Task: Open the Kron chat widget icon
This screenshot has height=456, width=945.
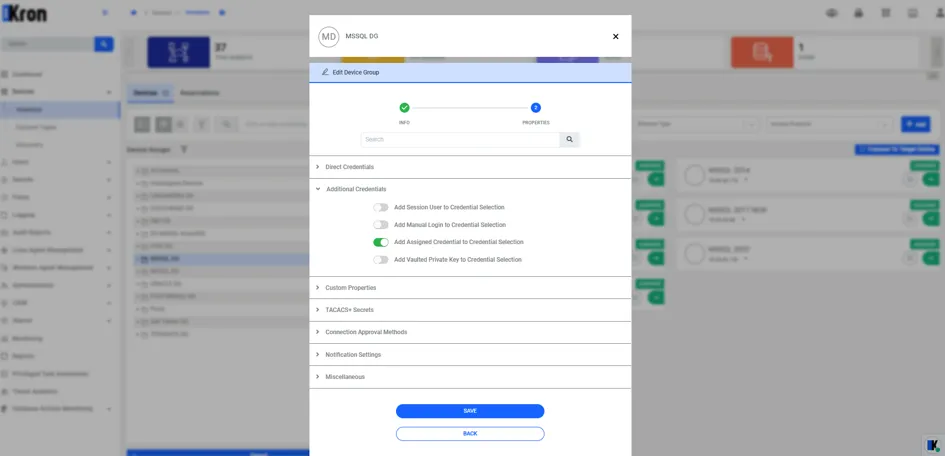Action: (933, 445)
